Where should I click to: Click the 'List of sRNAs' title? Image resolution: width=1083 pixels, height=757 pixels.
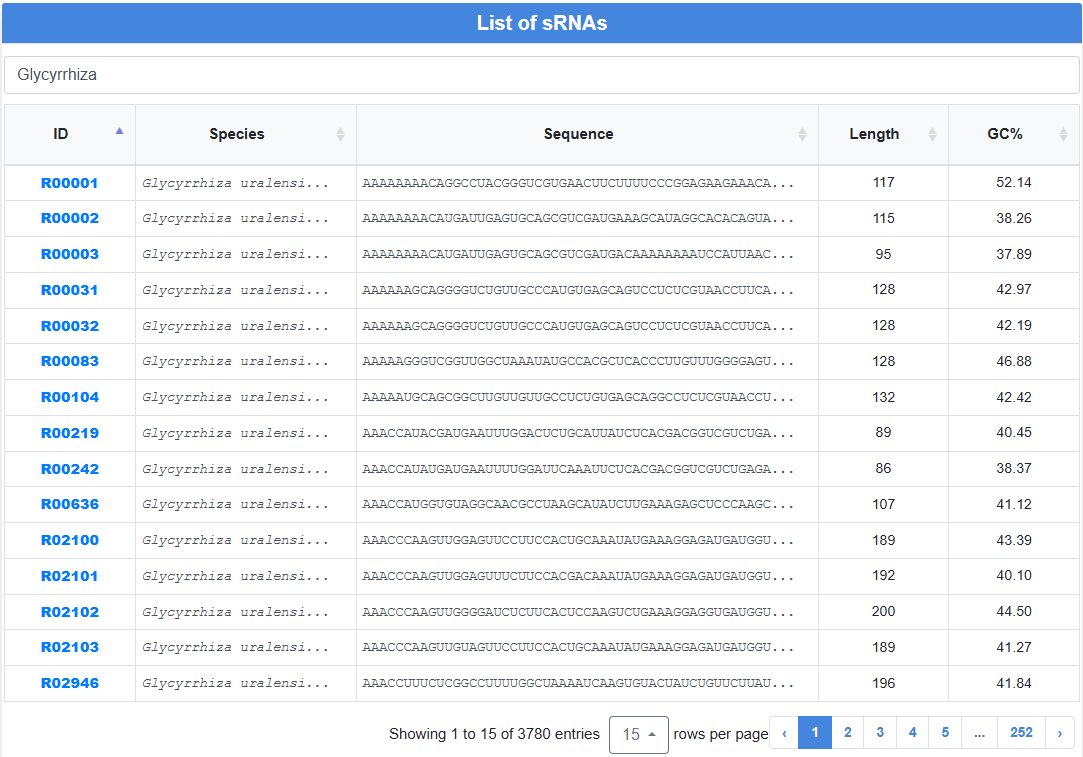pos(542,23)
